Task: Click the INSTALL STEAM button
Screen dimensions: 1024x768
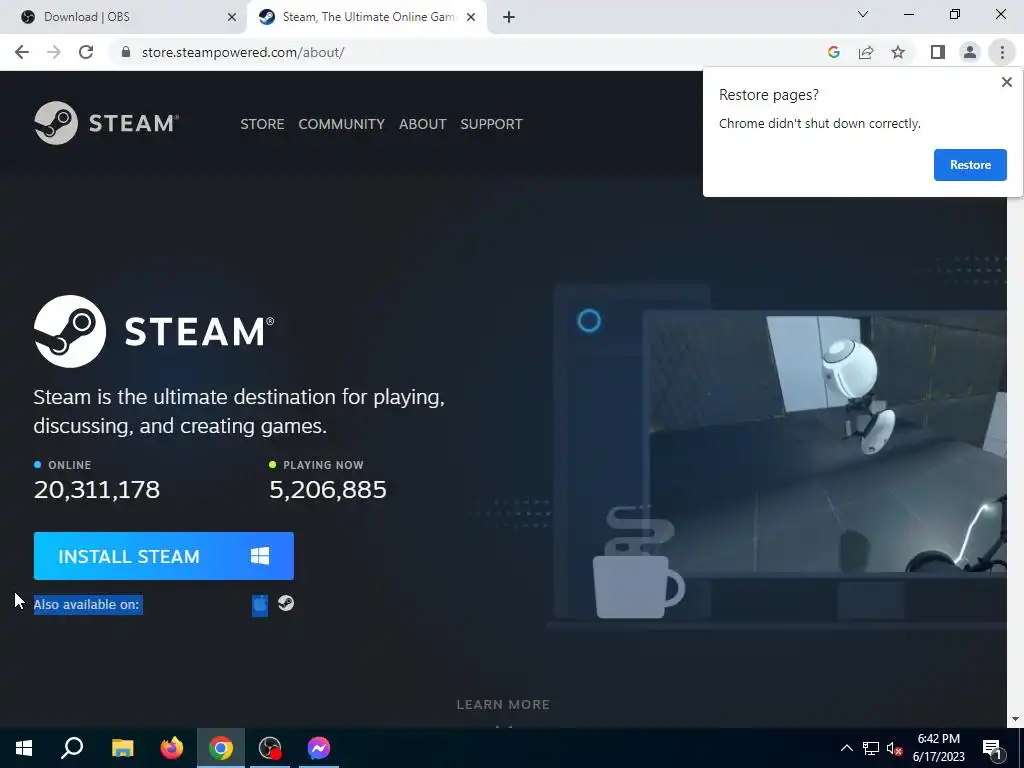Action: pyautogui.click(x=163, y=556)
